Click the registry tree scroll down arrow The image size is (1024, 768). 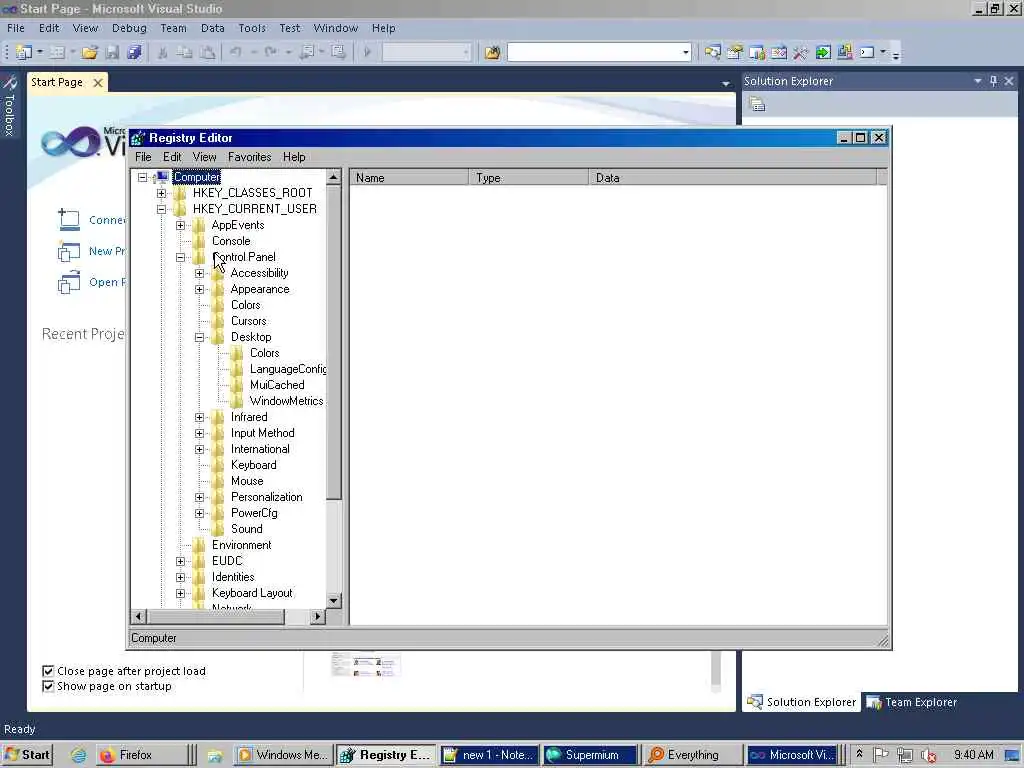pyautogui.click(x=334, y=600)
